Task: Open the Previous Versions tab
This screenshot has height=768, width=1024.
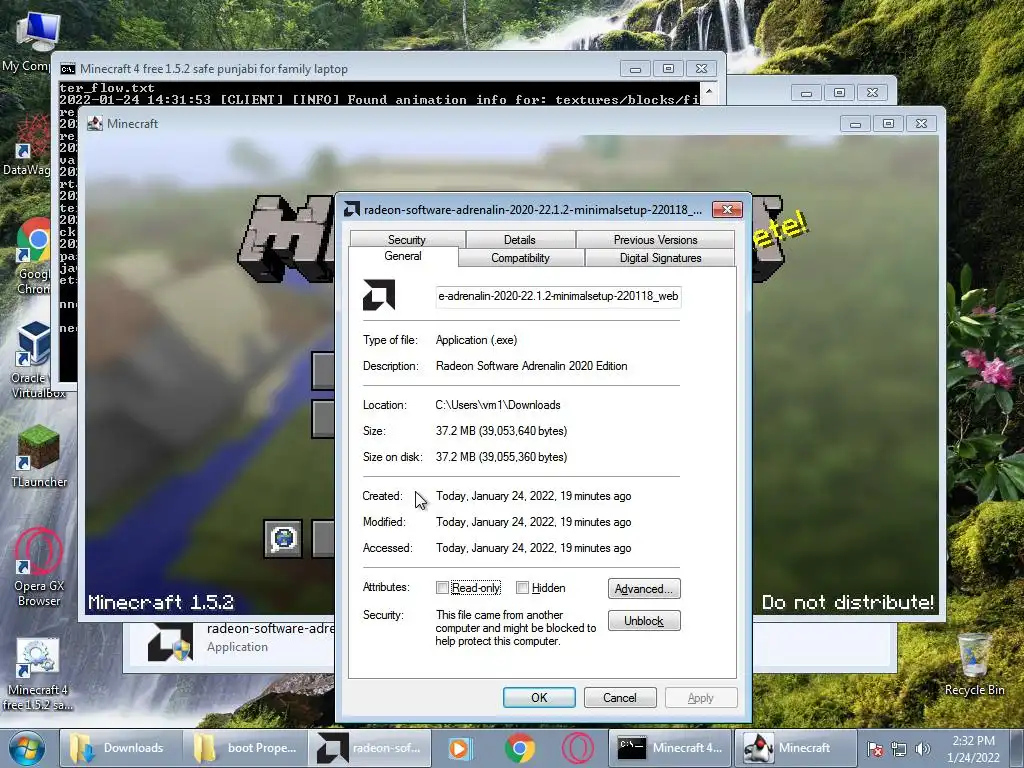Action: click(x=655, y=239)
